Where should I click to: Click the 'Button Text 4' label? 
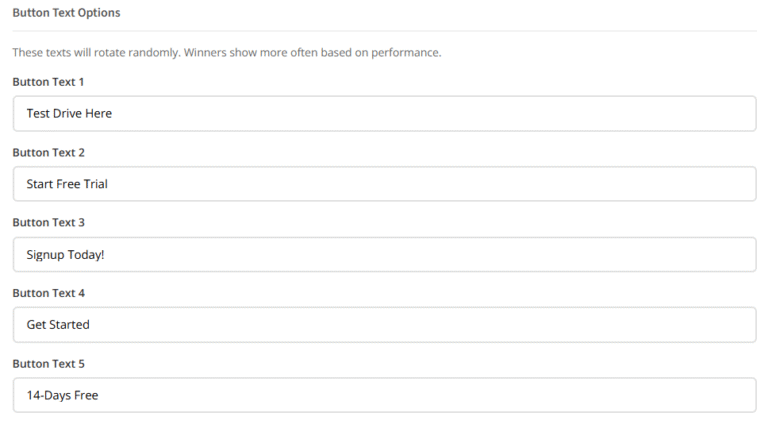coord(49,293)
